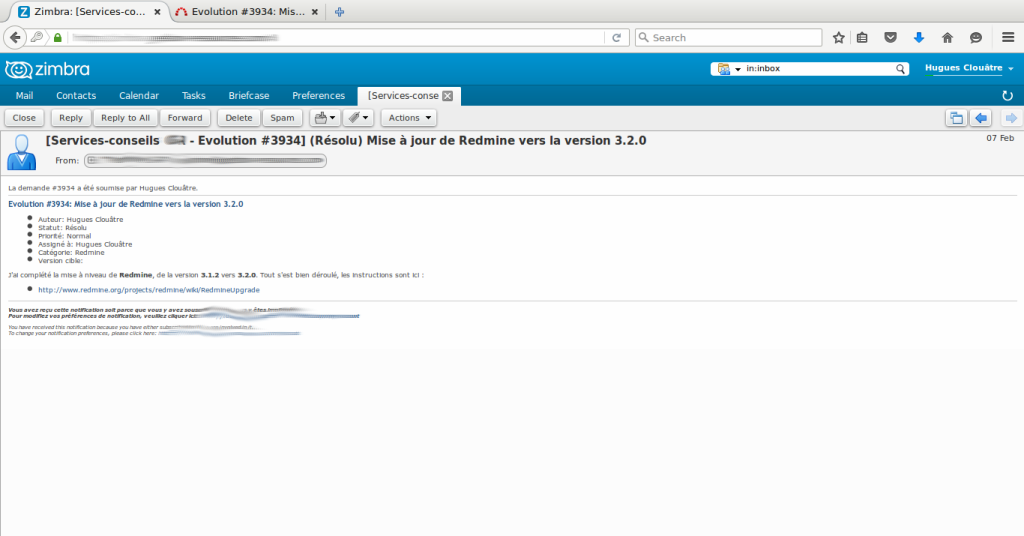Go to browser home icon
This screenshot has height=536, width=1024.
947,38
